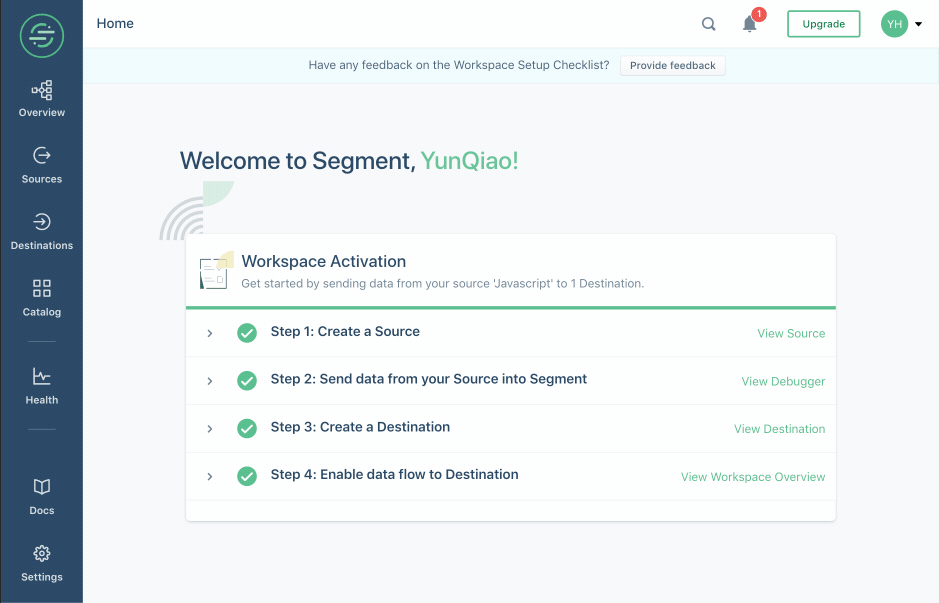The width and height of the screenshot is (939, 603).
Task: Click Step 1 green checkmark
Action: pyautogui.click(x=247, y=332)
